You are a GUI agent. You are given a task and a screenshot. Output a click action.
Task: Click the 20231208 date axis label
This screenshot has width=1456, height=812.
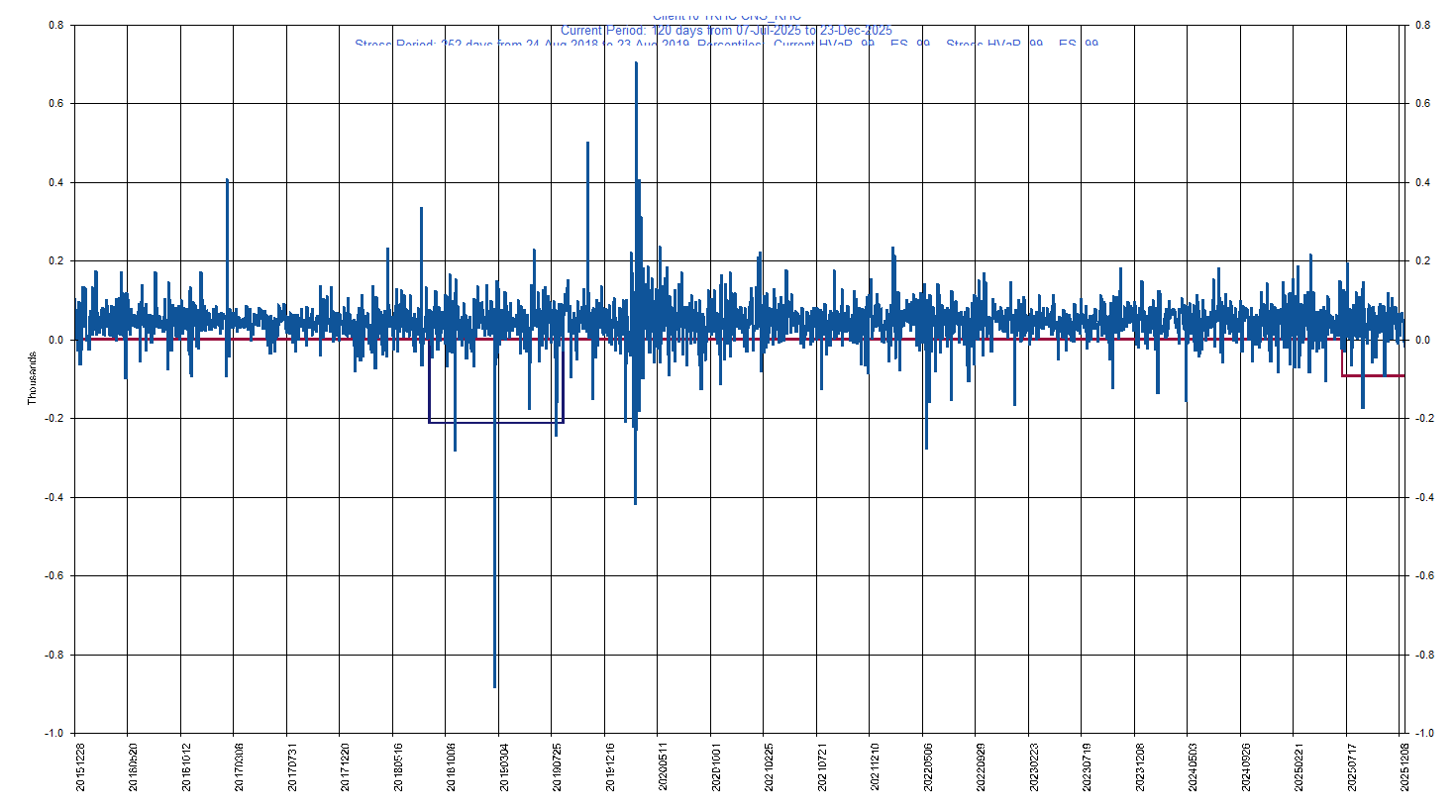click(x=1140, y=769)
